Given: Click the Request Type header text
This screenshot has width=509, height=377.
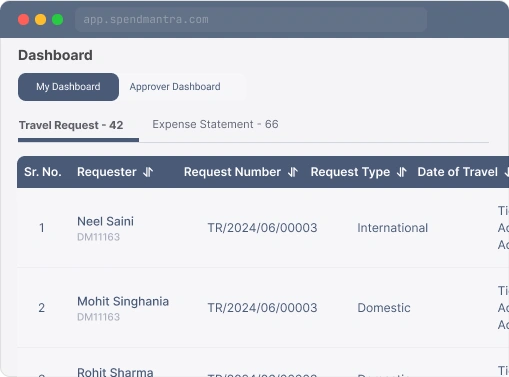Looking at the screenshot, I should point(350,172).
